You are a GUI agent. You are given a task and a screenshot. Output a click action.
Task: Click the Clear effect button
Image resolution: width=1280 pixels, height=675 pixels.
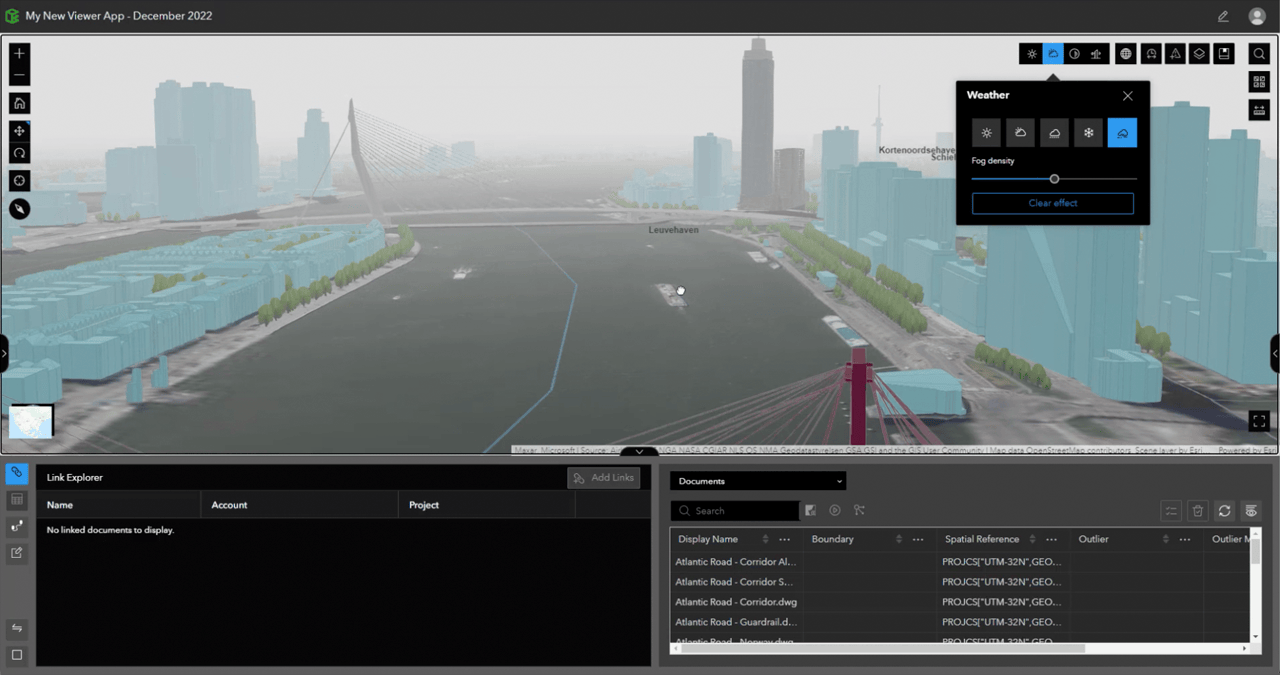point(1052,203)
